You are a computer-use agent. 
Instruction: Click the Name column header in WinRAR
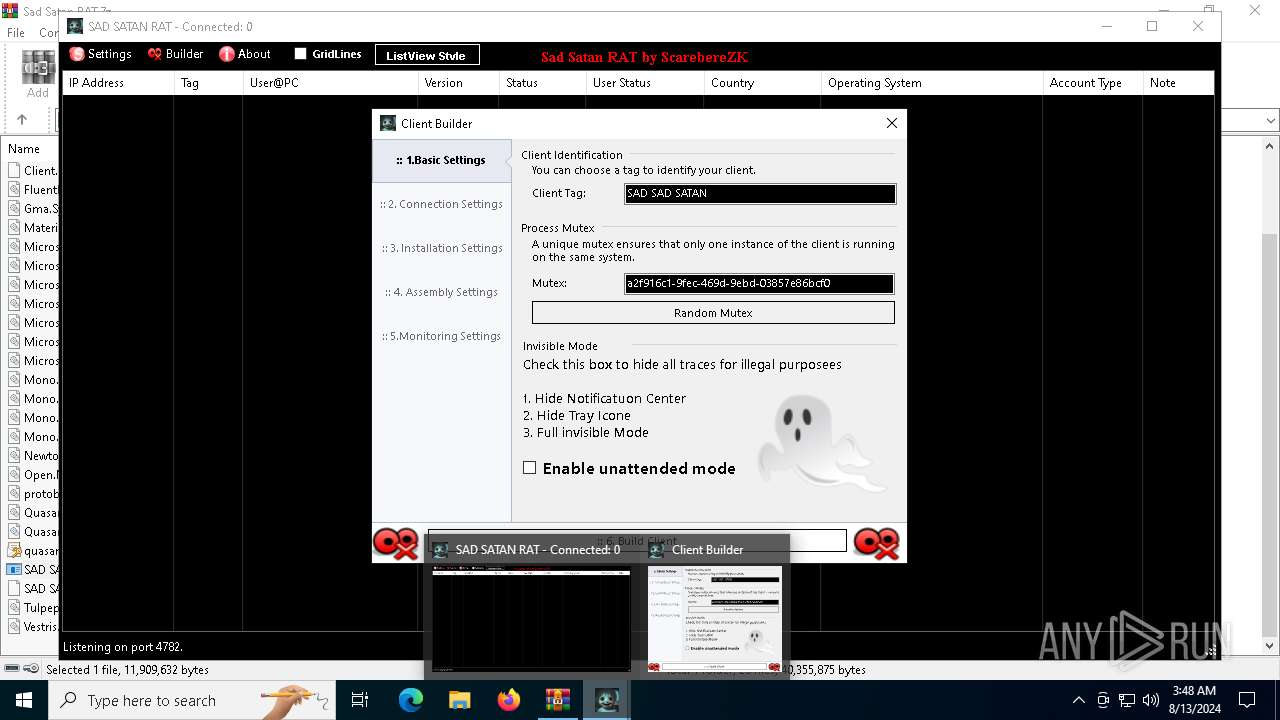24,149
